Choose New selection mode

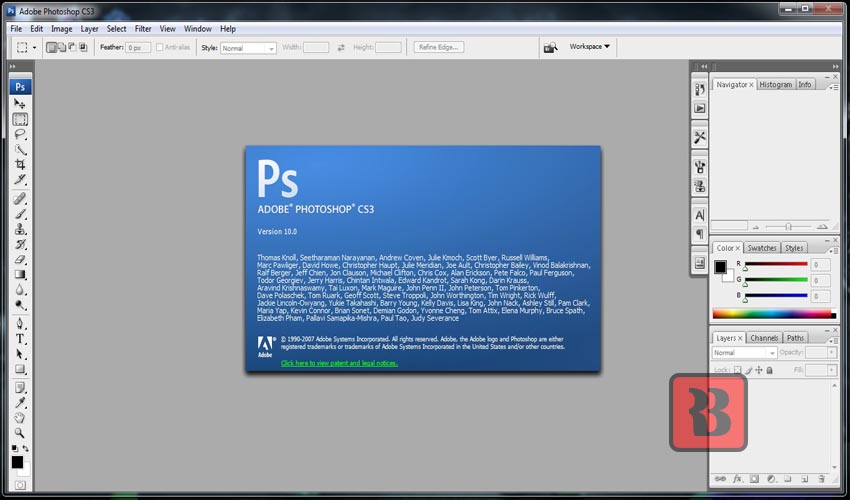pyautogui.click(x=51, y=47)
